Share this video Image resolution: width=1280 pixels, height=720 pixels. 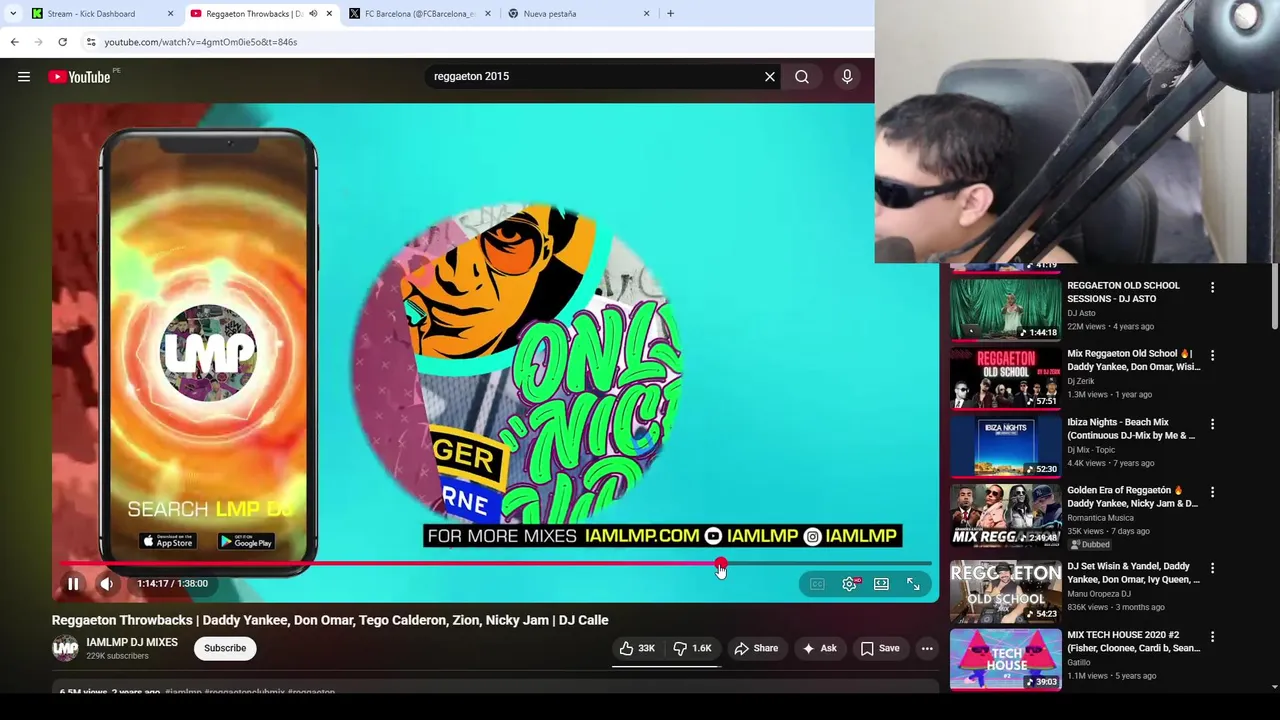point(756,648)
